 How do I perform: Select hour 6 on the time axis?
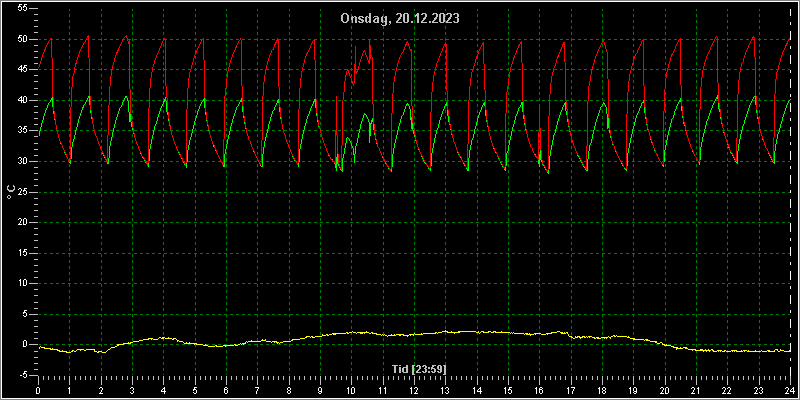click(x=226, y=390)
